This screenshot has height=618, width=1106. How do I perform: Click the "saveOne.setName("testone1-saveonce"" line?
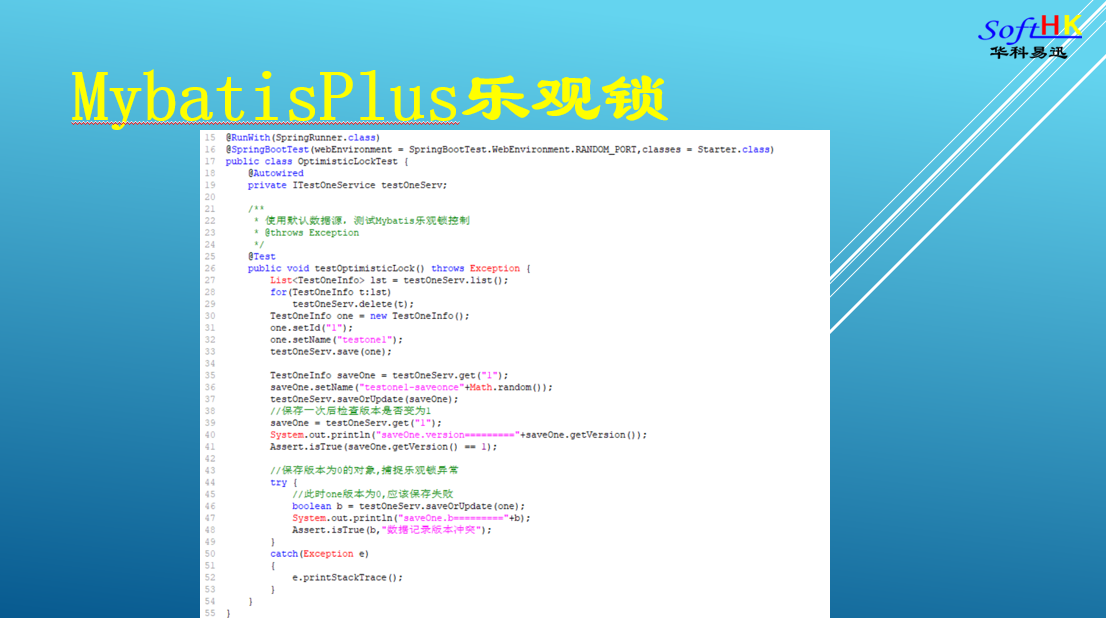coord(411,387)
